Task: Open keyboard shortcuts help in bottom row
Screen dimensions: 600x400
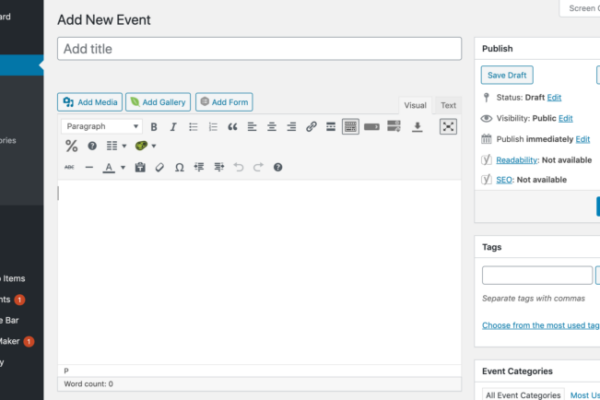Action: point(278,167)
